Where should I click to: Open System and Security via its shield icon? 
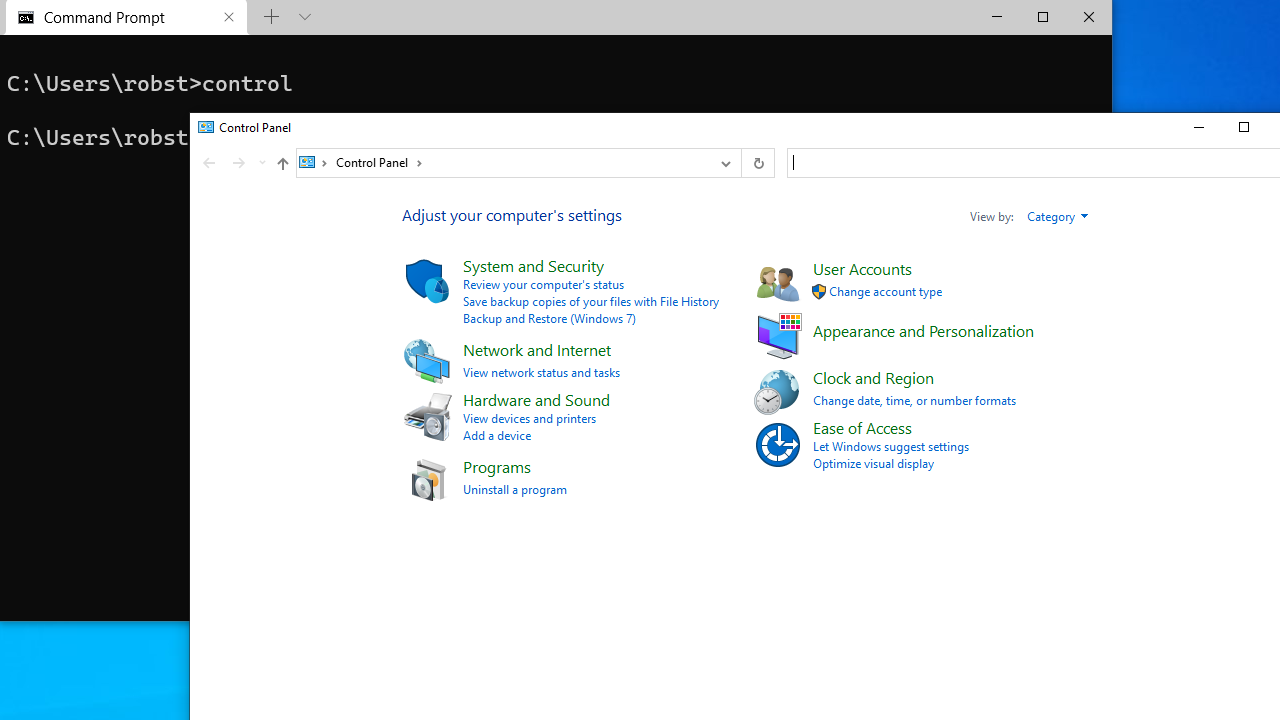coord(426,280)
